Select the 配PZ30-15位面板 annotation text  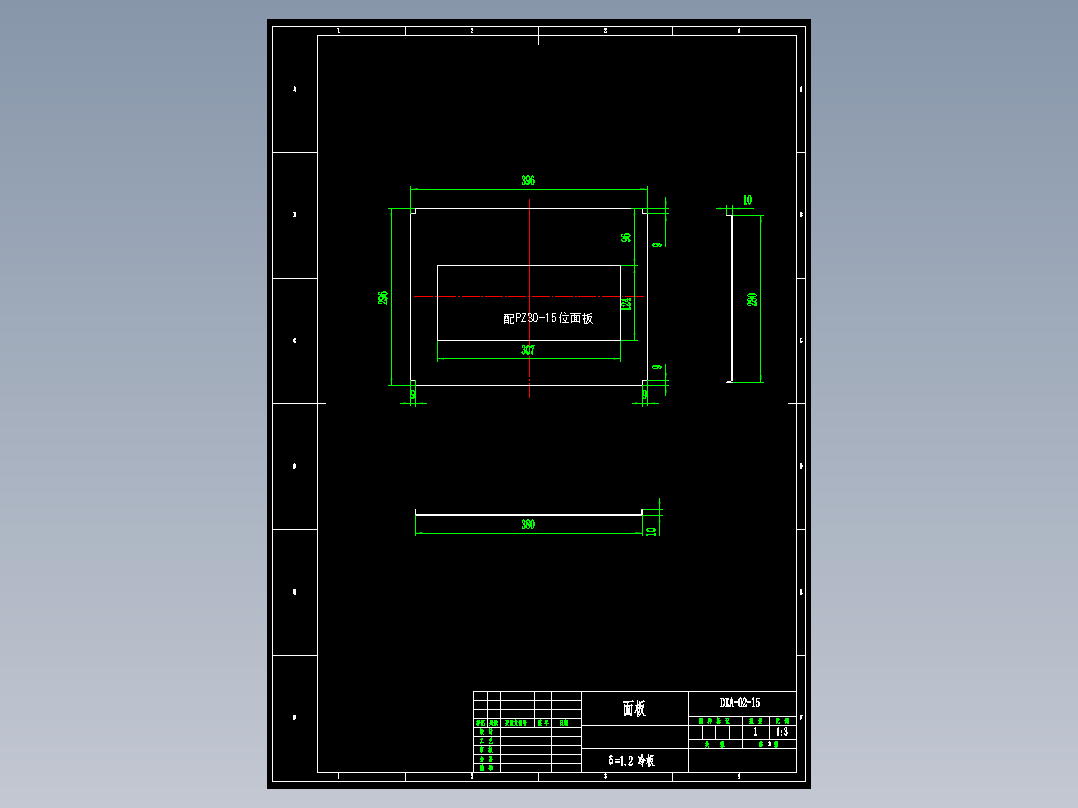coord(548,318)
